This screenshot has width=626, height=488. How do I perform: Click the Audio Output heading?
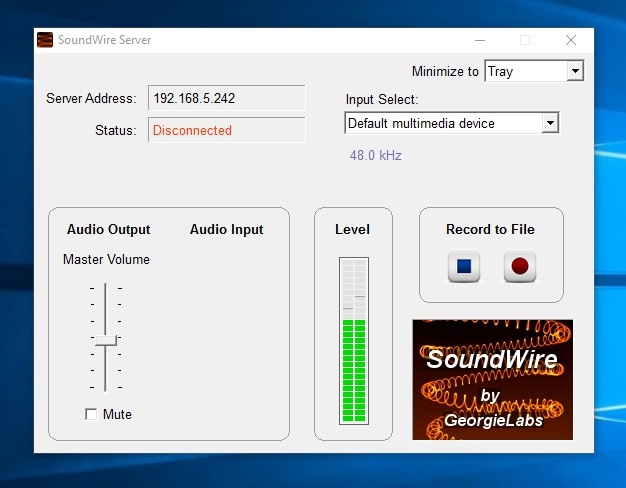109,229
